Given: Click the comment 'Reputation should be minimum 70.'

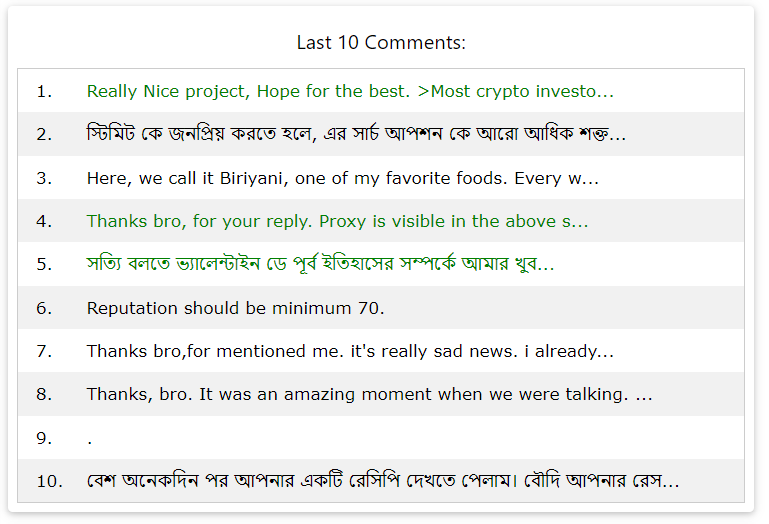Looking at the screenshot, I should (x=235, y=308).
